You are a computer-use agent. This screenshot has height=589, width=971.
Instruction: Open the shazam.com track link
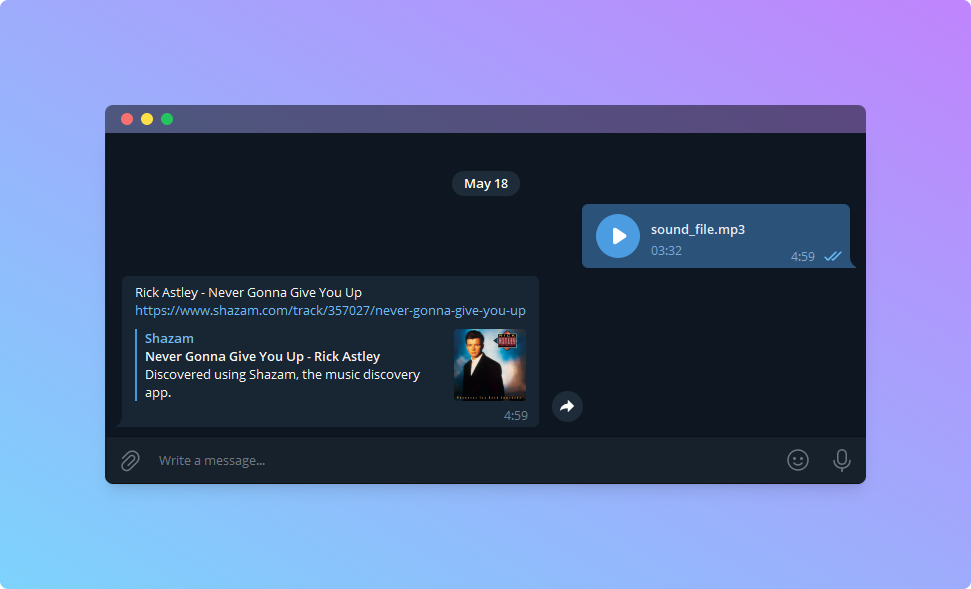[x=330, y=310]
